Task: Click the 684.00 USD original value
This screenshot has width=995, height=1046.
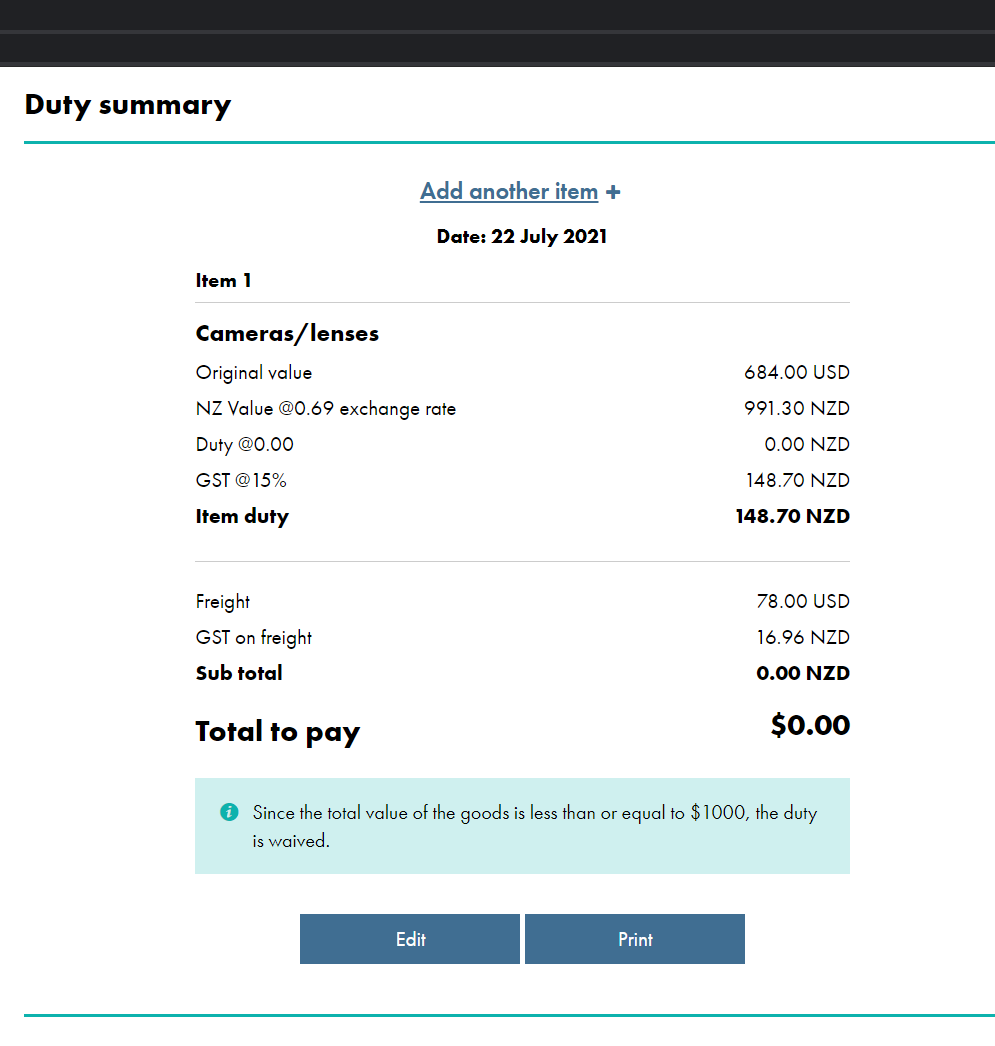Action: click(797, 372)
